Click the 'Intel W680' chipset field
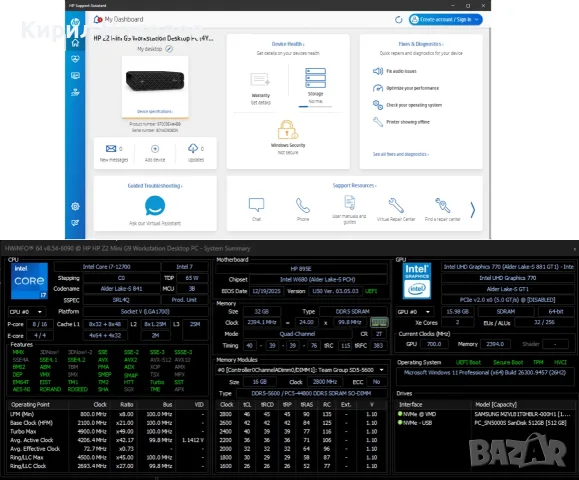 click(318, 280)
